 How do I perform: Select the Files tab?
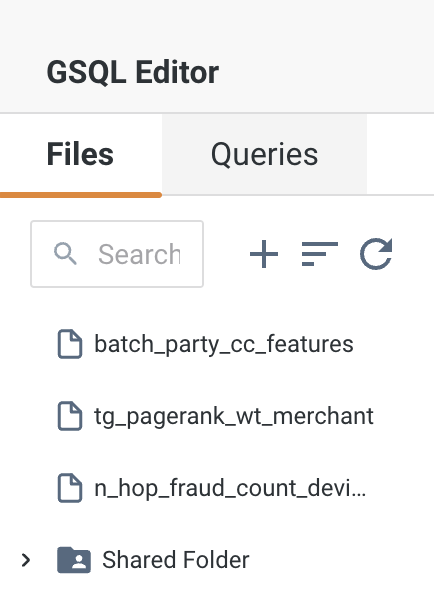tap(80, 154)
